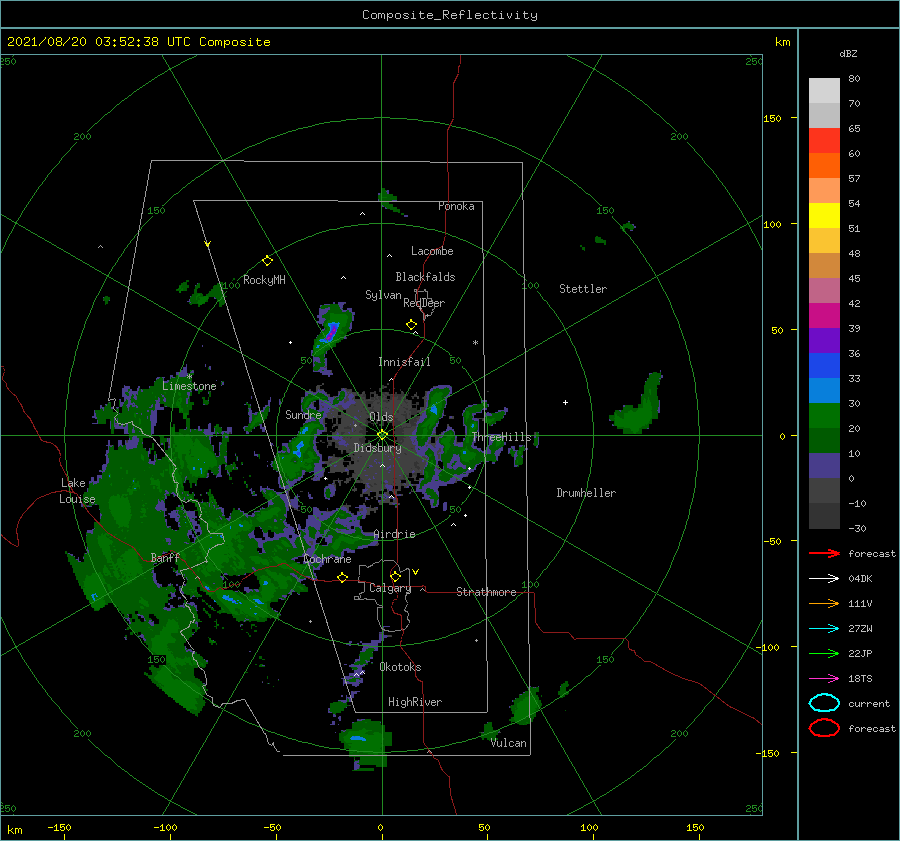Click the green 22JP arrow icon
Image resolution: width=900 pixels, height=841 pixels.
[824, 653]
